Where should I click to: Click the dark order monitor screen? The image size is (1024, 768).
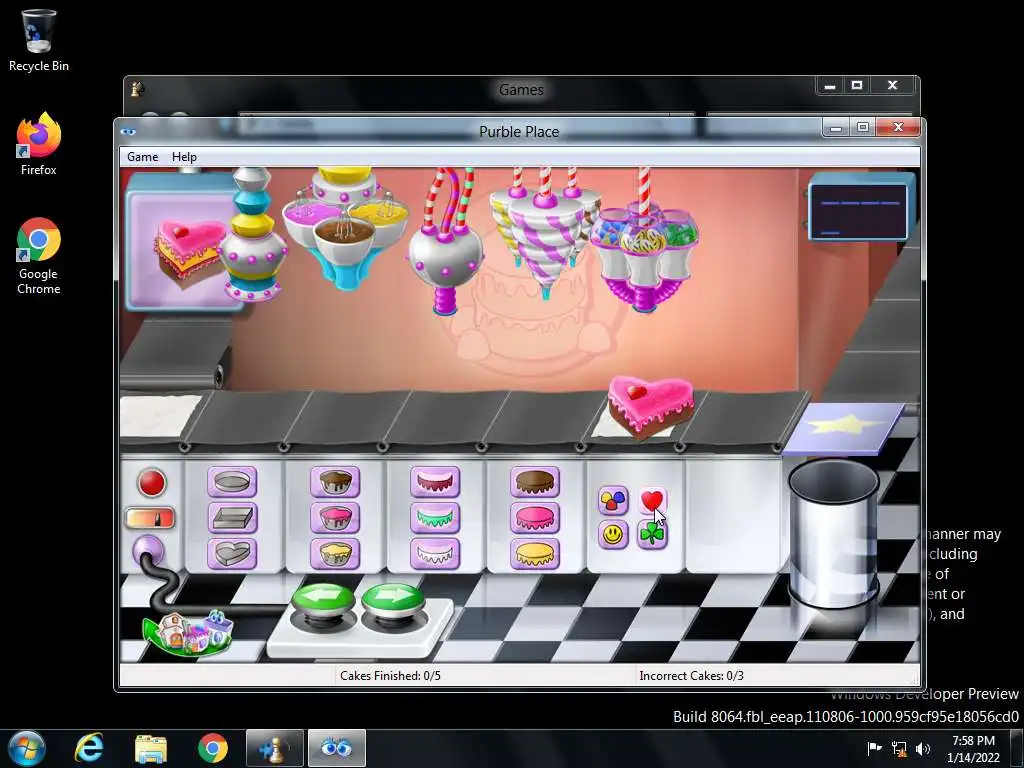tap(860, 212)
